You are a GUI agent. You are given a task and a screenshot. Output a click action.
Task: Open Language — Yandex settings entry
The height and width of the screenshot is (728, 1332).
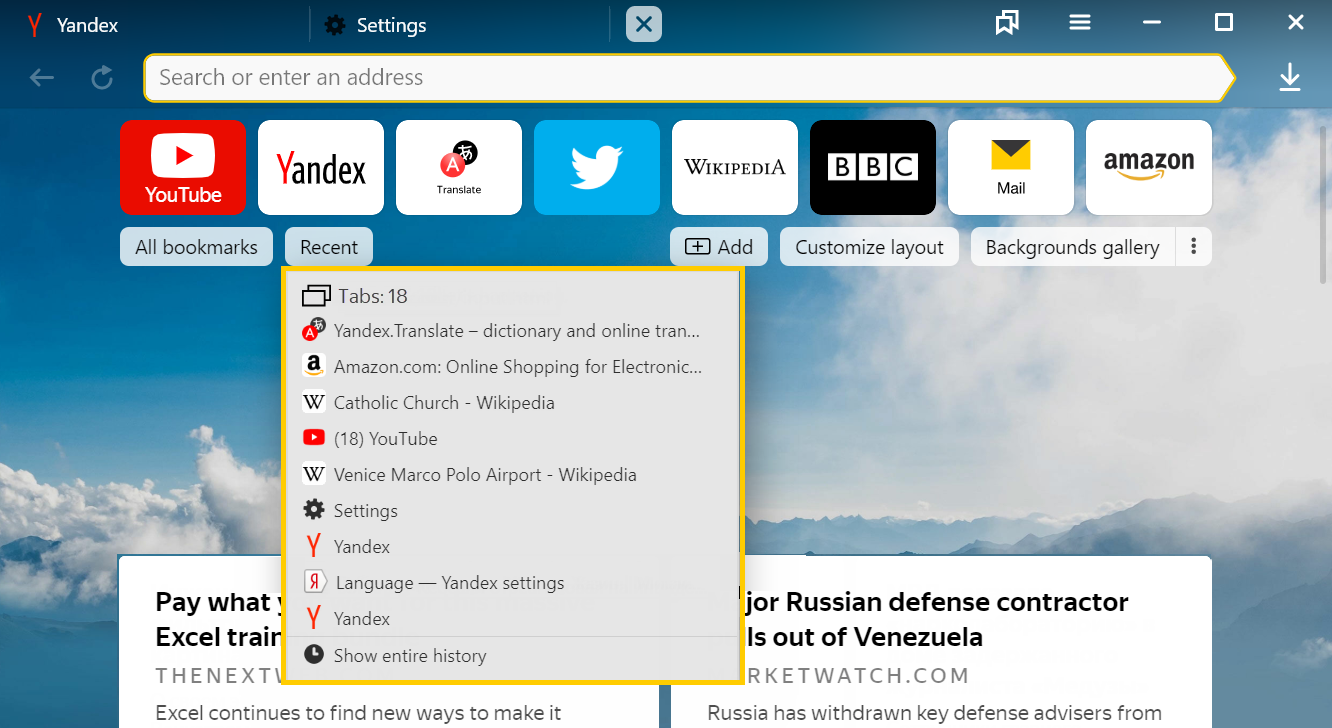click(x=511, y=583)
